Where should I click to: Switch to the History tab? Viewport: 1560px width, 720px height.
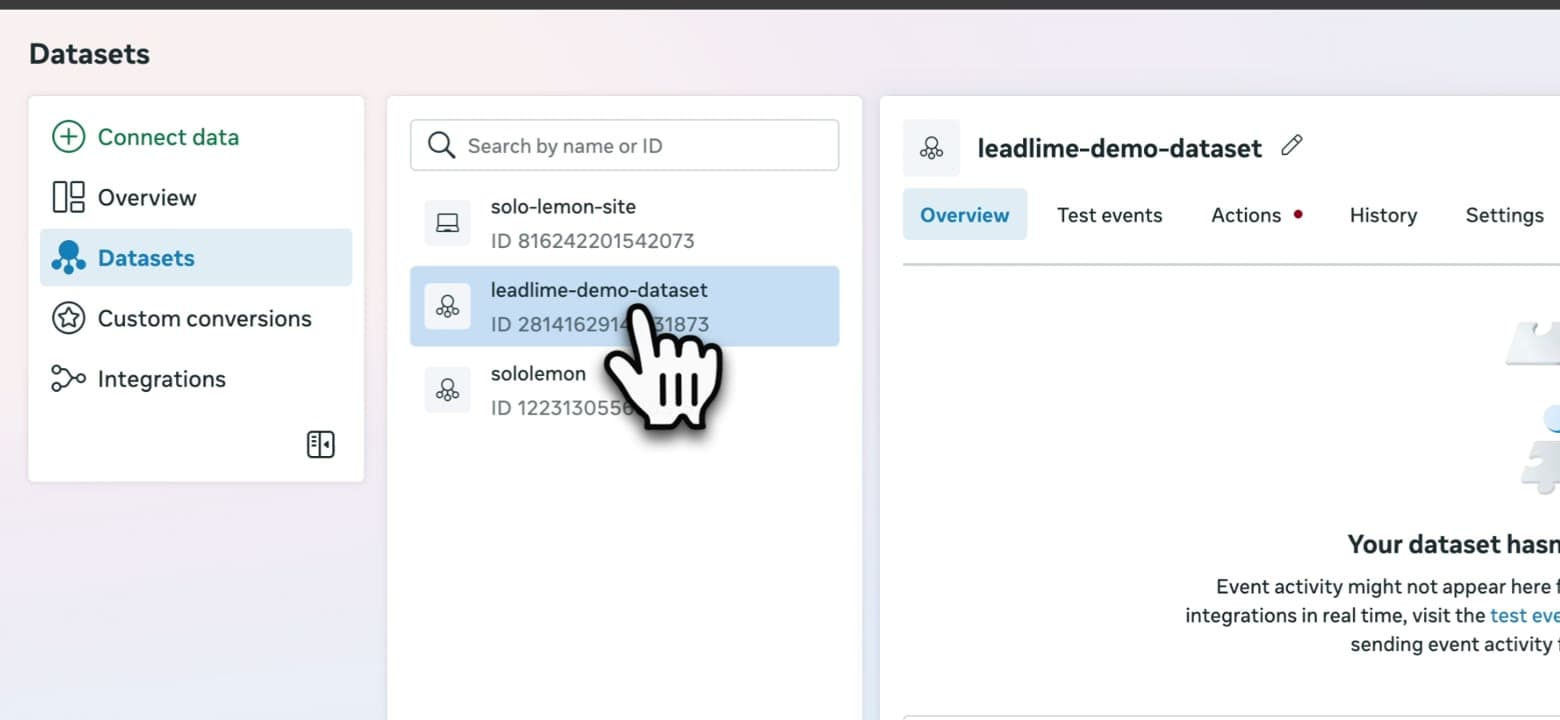pos(1383,215)
